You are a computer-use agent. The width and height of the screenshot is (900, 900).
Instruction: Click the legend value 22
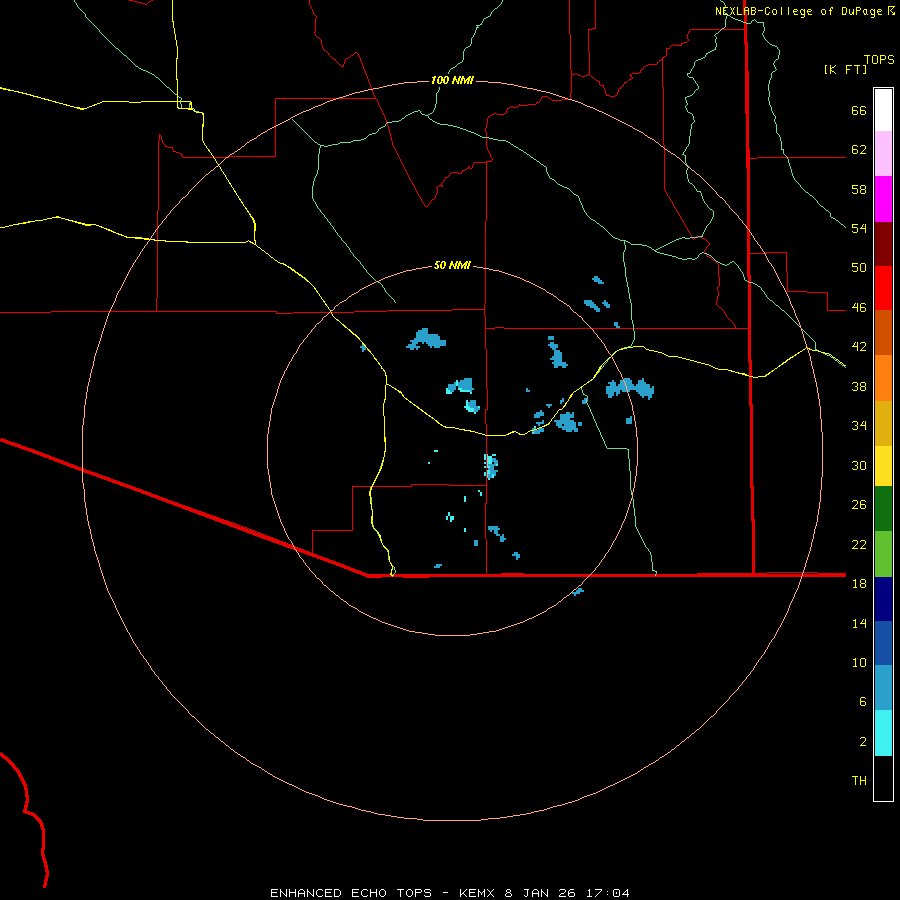click(x=859, y=544)
